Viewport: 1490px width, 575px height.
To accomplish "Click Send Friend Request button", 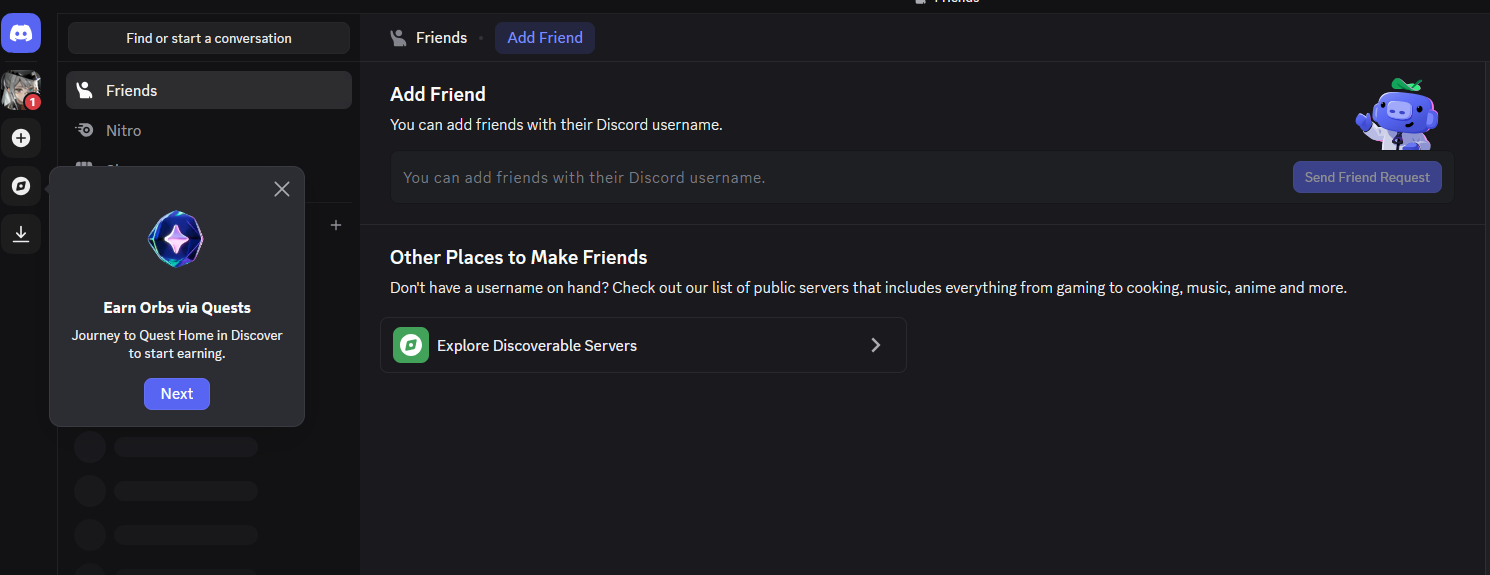I will [x=1367, y=177].
